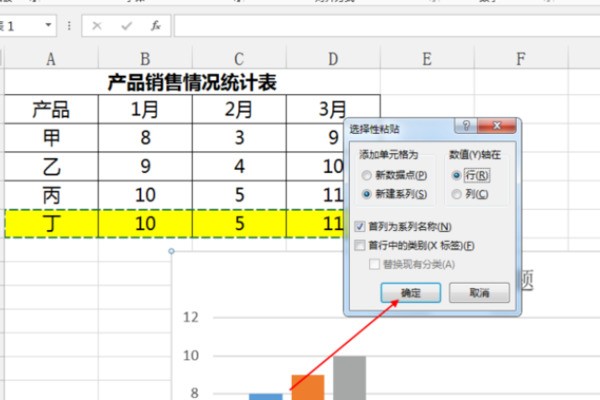
Task: Click the formula bar cancel X icon
Action: point(97,25)
